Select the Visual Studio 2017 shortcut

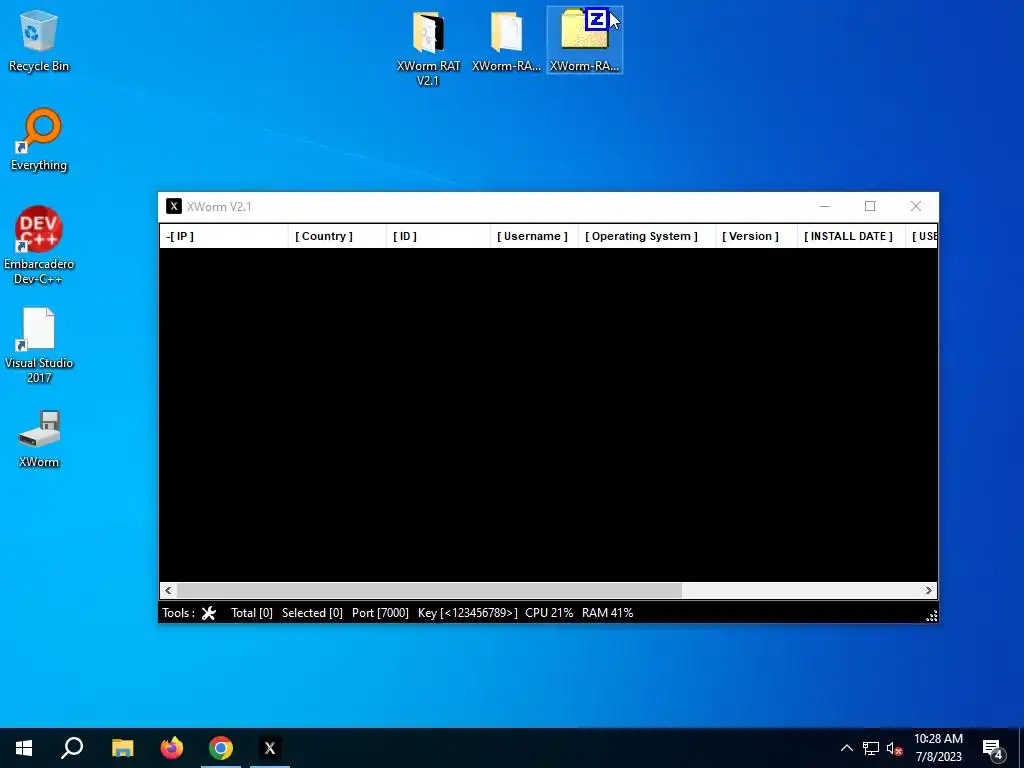click(x=39, y=345)
